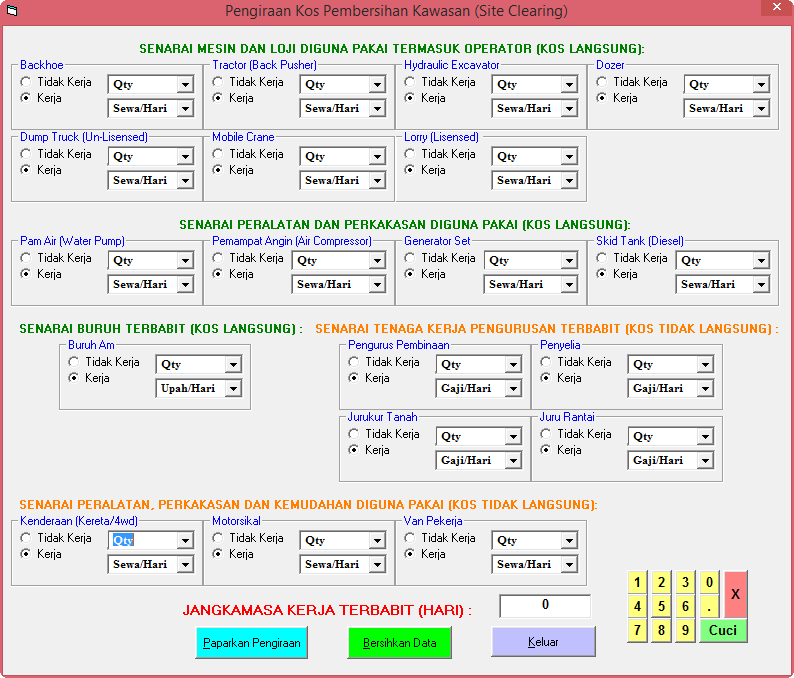Open Kenderaan (Kereta/4wd) Qty dropdown
The image size is (794, 678).
(x=185, y=540)
